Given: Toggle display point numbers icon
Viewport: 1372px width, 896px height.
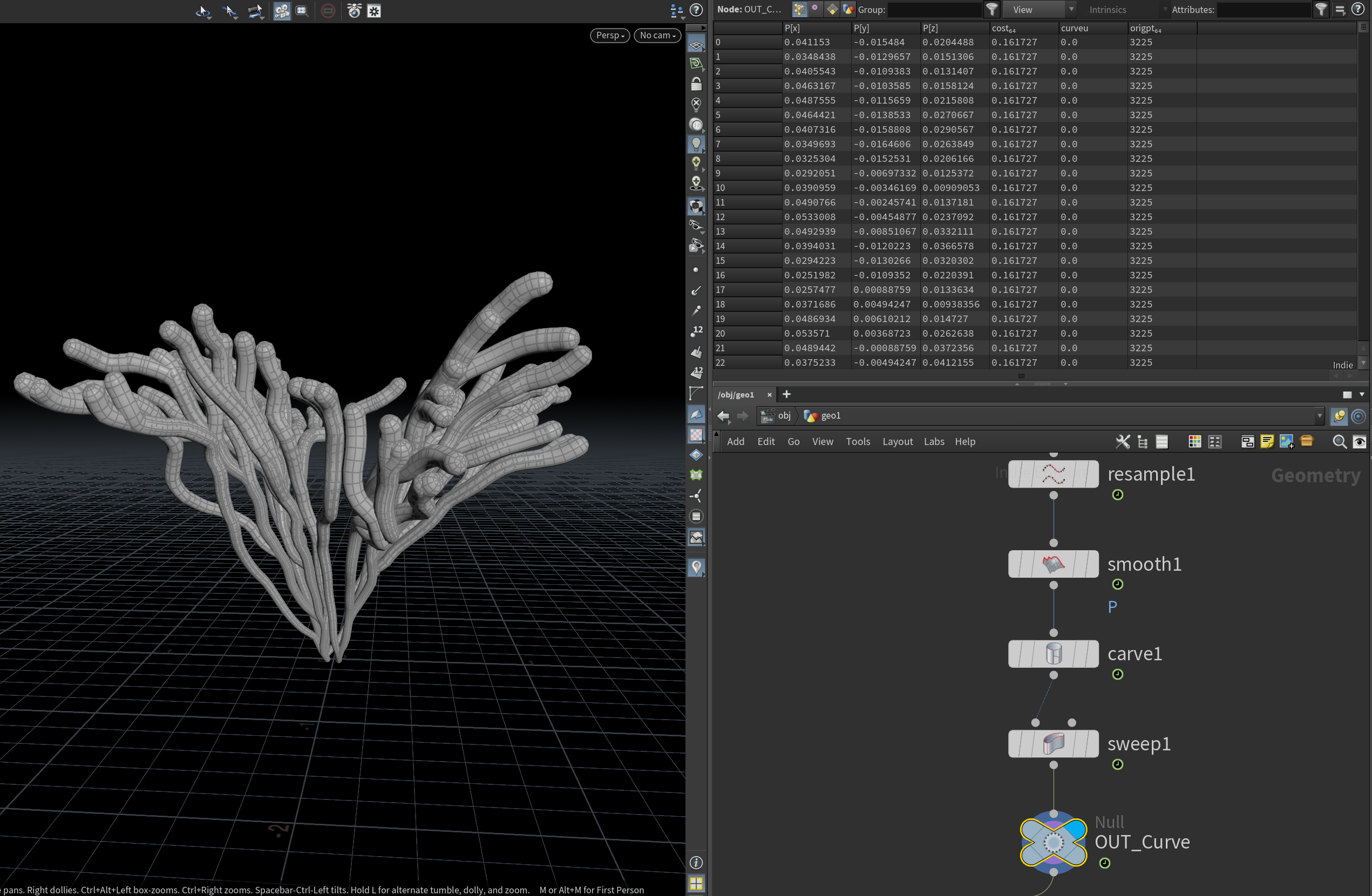Looking at the screenshot, I should [696, 331].
